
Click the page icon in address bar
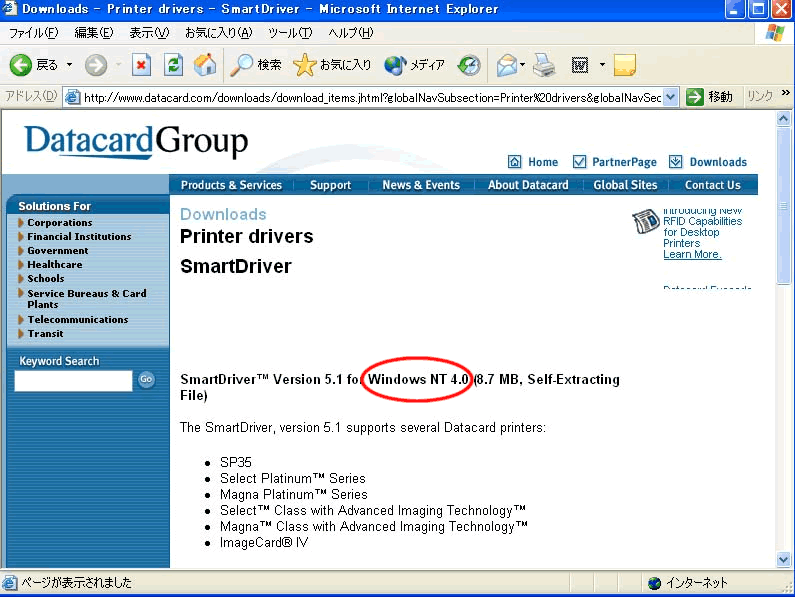pos(73,97)
